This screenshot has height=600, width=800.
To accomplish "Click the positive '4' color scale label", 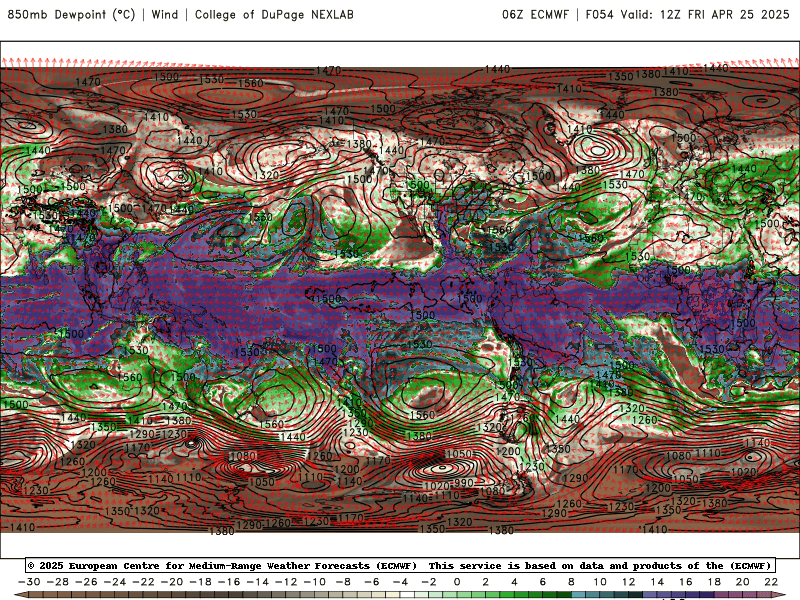I will [x=514, y=582].
